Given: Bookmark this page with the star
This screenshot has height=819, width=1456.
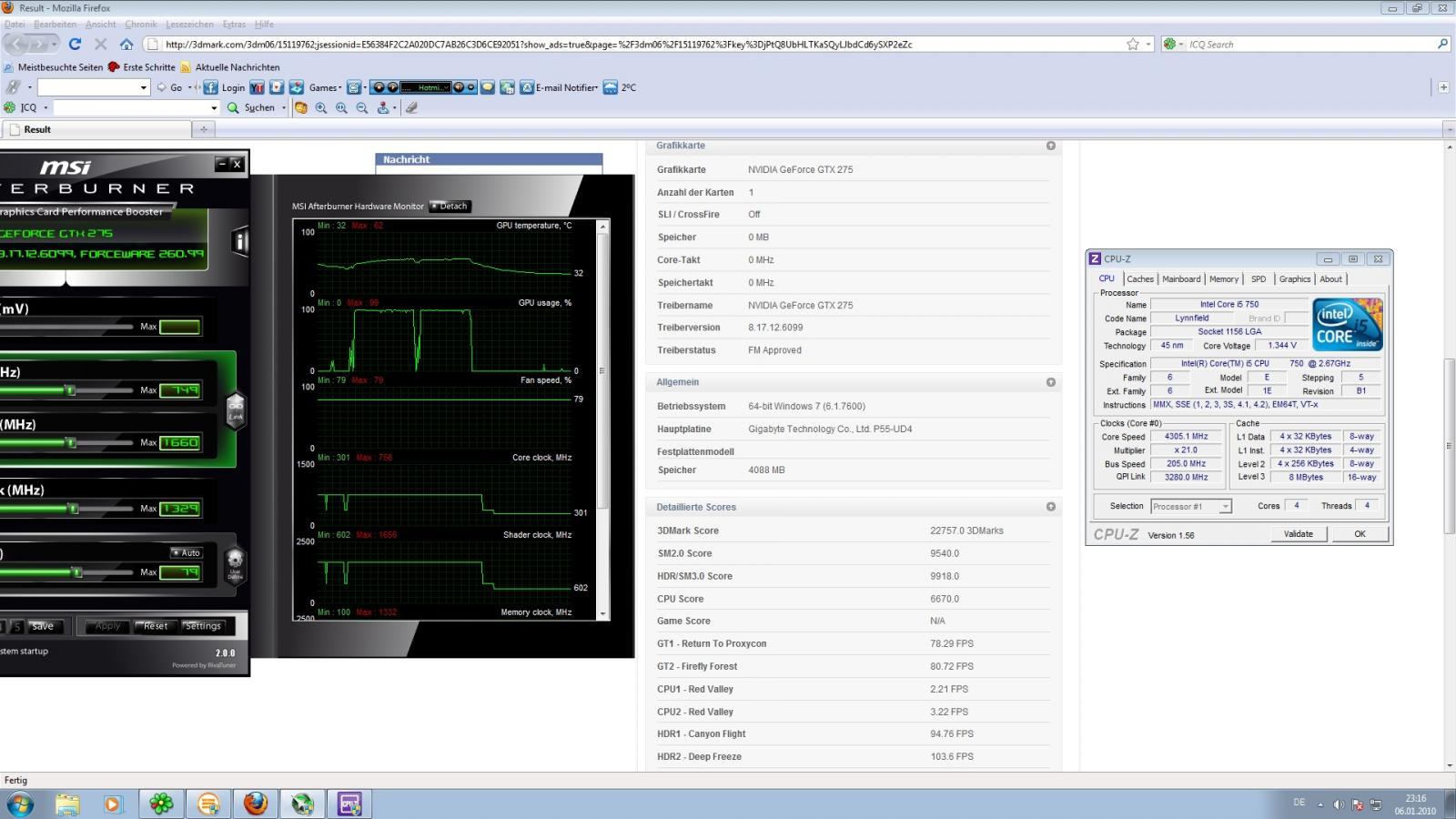Looking at the screenshot, I should coord(1133,44).
